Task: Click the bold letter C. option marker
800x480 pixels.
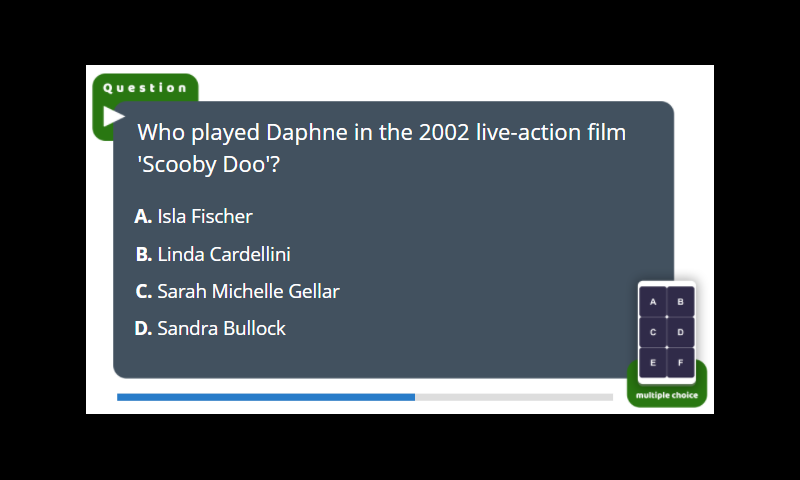Action: (x=143, y=291)
